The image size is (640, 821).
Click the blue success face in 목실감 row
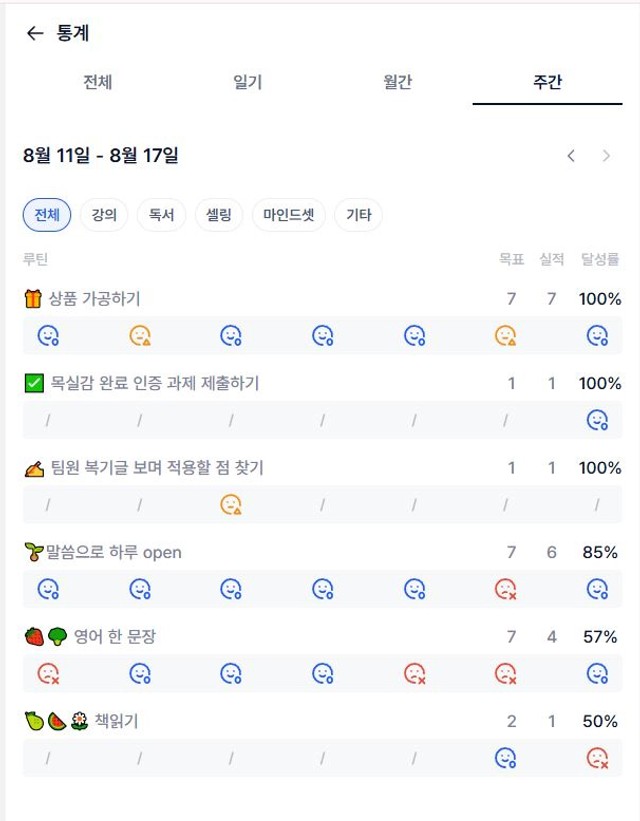click(x=597, y=420)
